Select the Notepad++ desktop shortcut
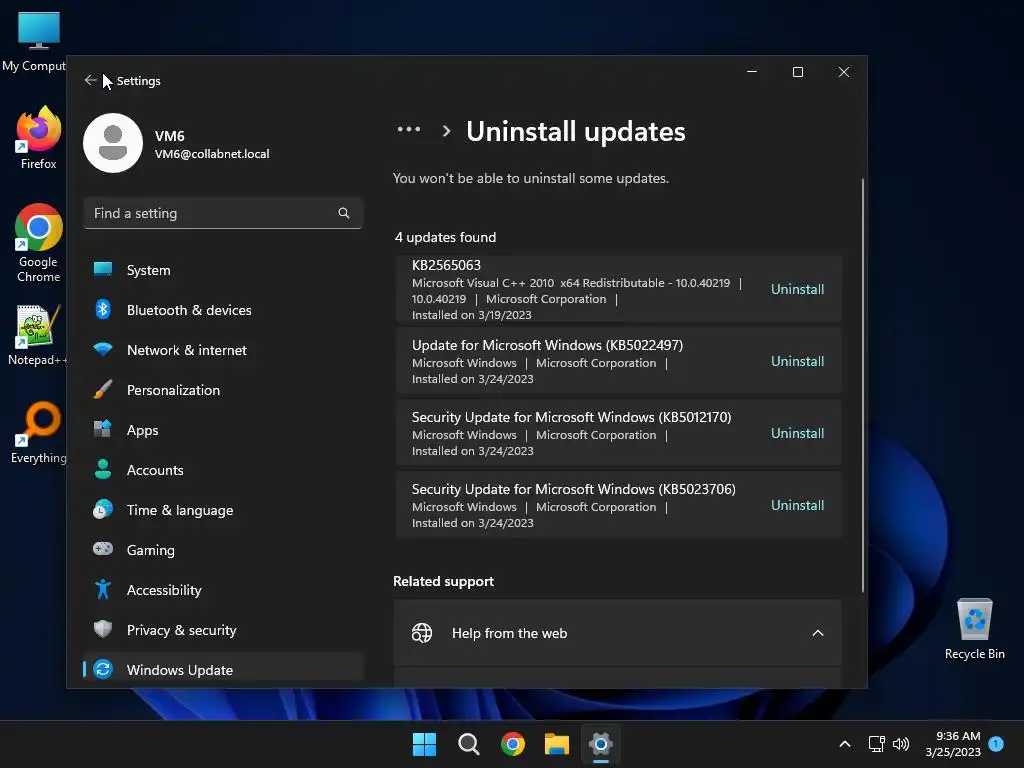Image resolution: width=1024 pixels, height=768 pixels. [x=37, y=335]
